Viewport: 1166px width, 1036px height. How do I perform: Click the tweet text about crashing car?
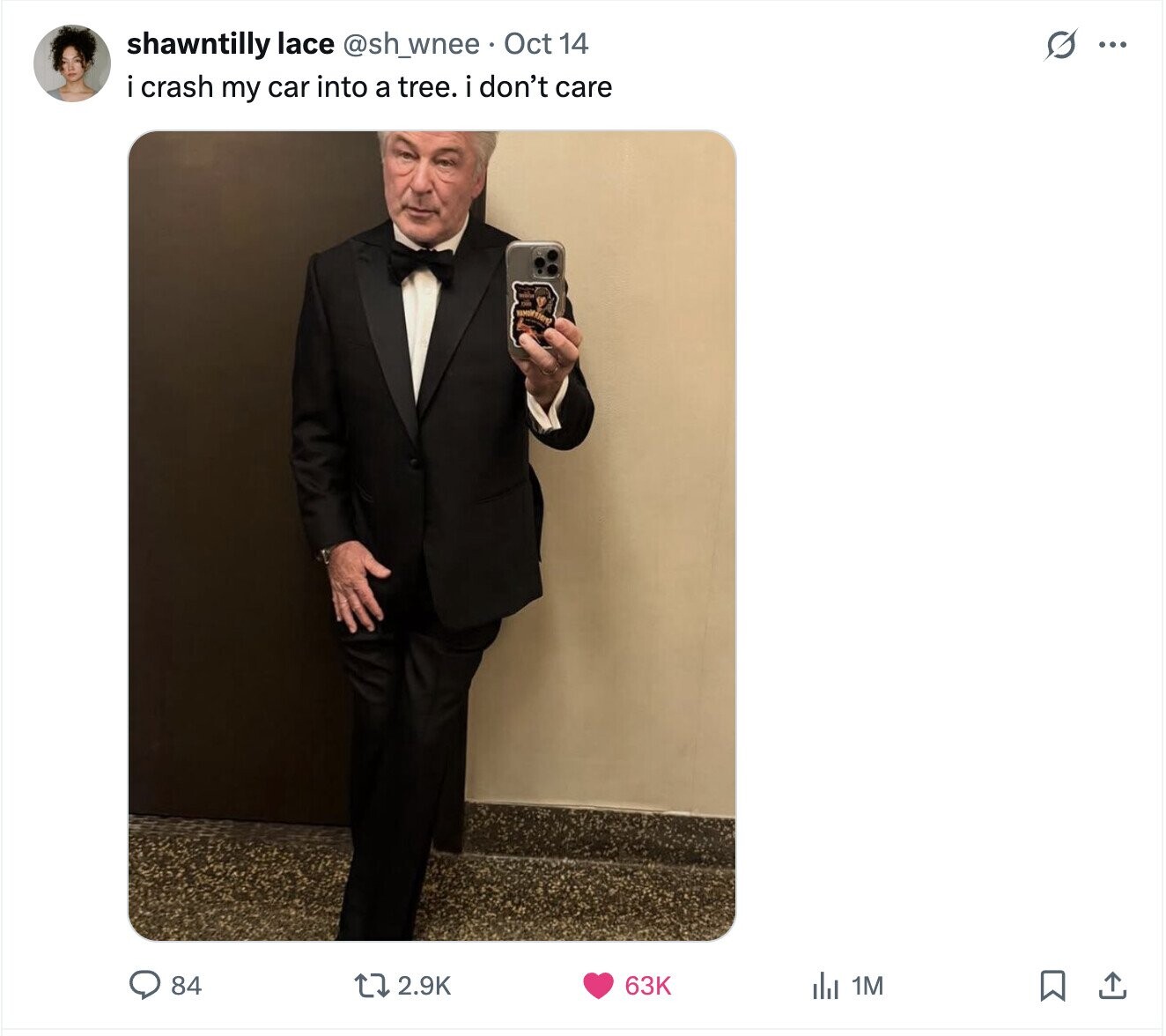(369, 86)
